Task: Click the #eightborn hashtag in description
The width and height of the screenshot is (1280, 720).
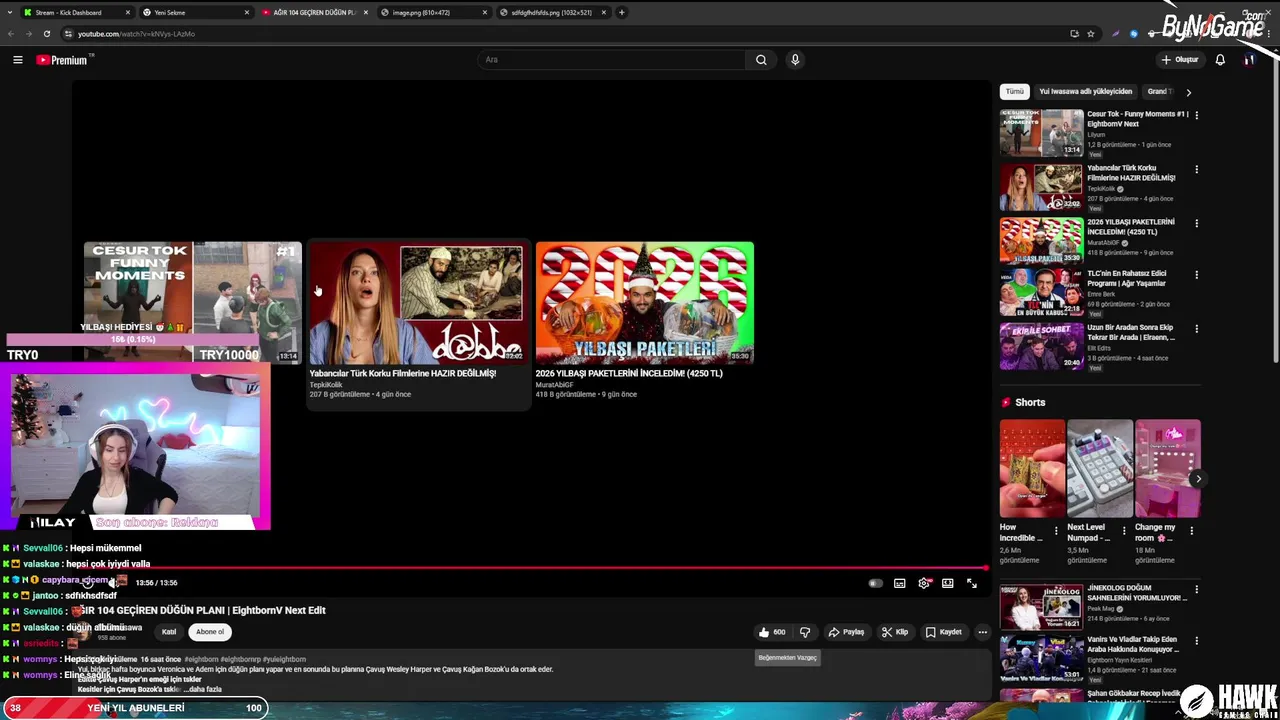Action: tap(202, 660)
